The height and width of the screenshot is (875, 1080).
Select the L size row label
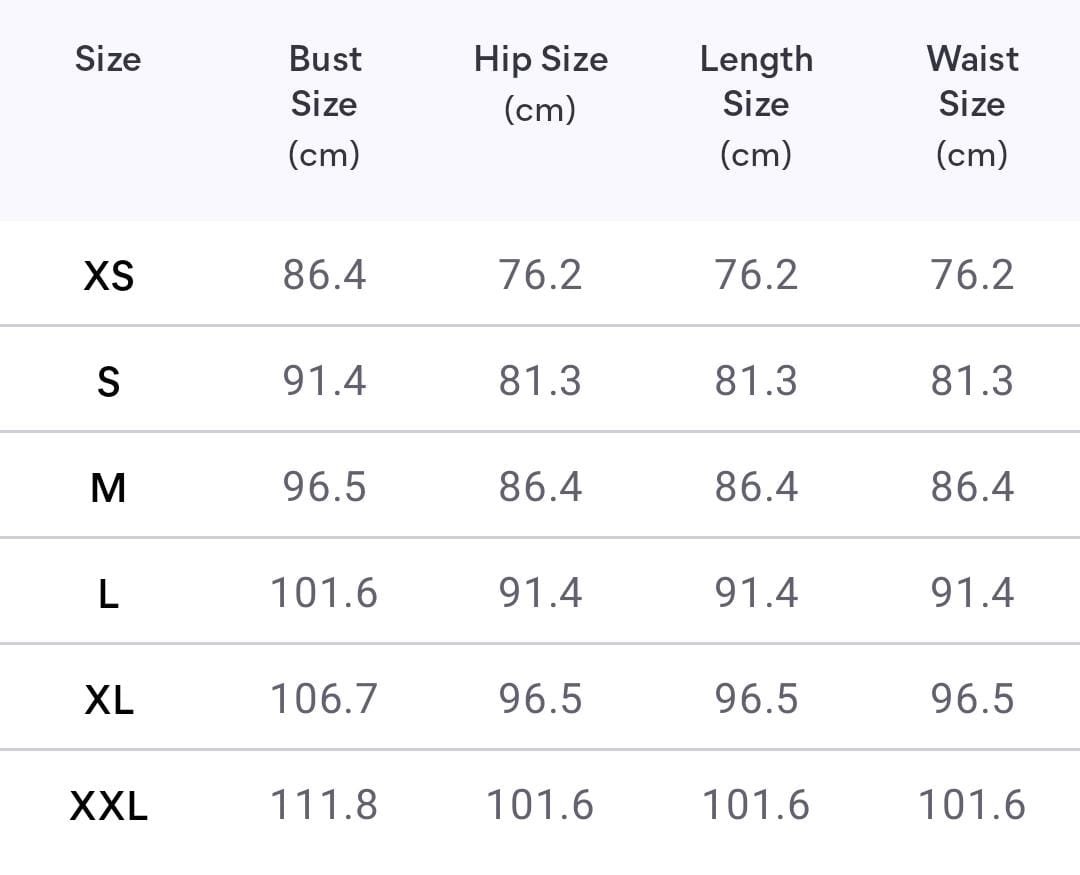(x=108, y=594)
